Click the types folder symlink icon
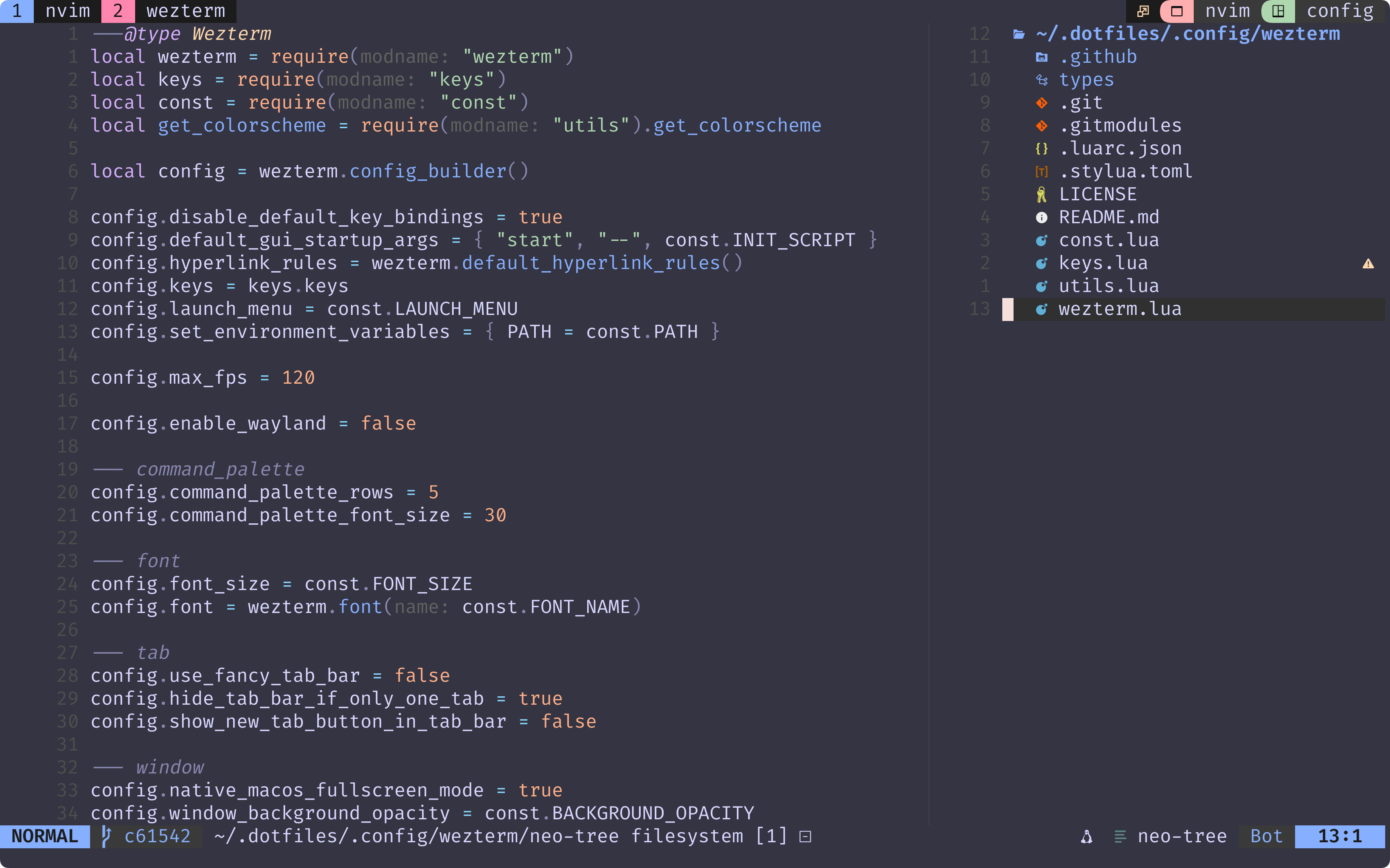The image size is (1390, 868). click(1042, 80)
